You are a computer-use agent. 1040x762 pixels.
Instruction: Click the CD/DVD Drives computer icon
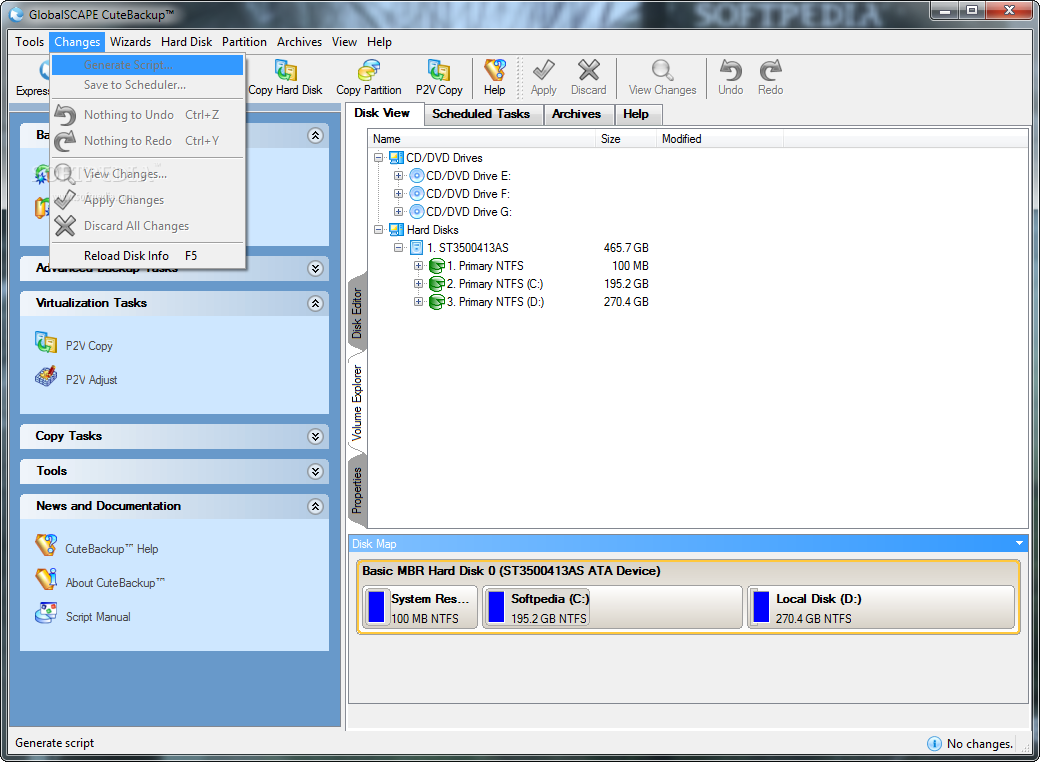click(x=397, y=158)
